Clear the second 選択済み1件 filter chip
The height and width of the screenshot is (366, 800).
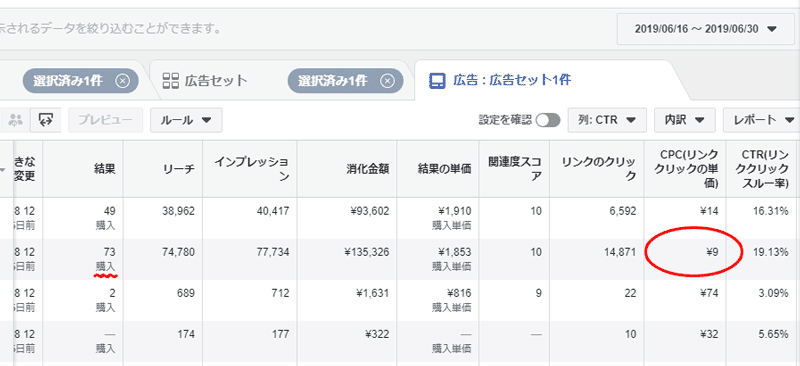[x=387, y=81]
